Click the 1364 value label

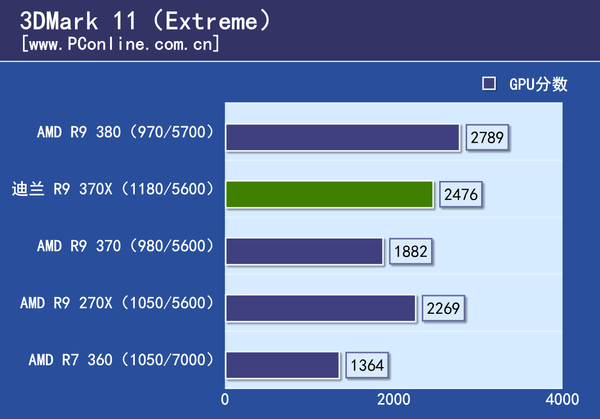click(367, 365)
